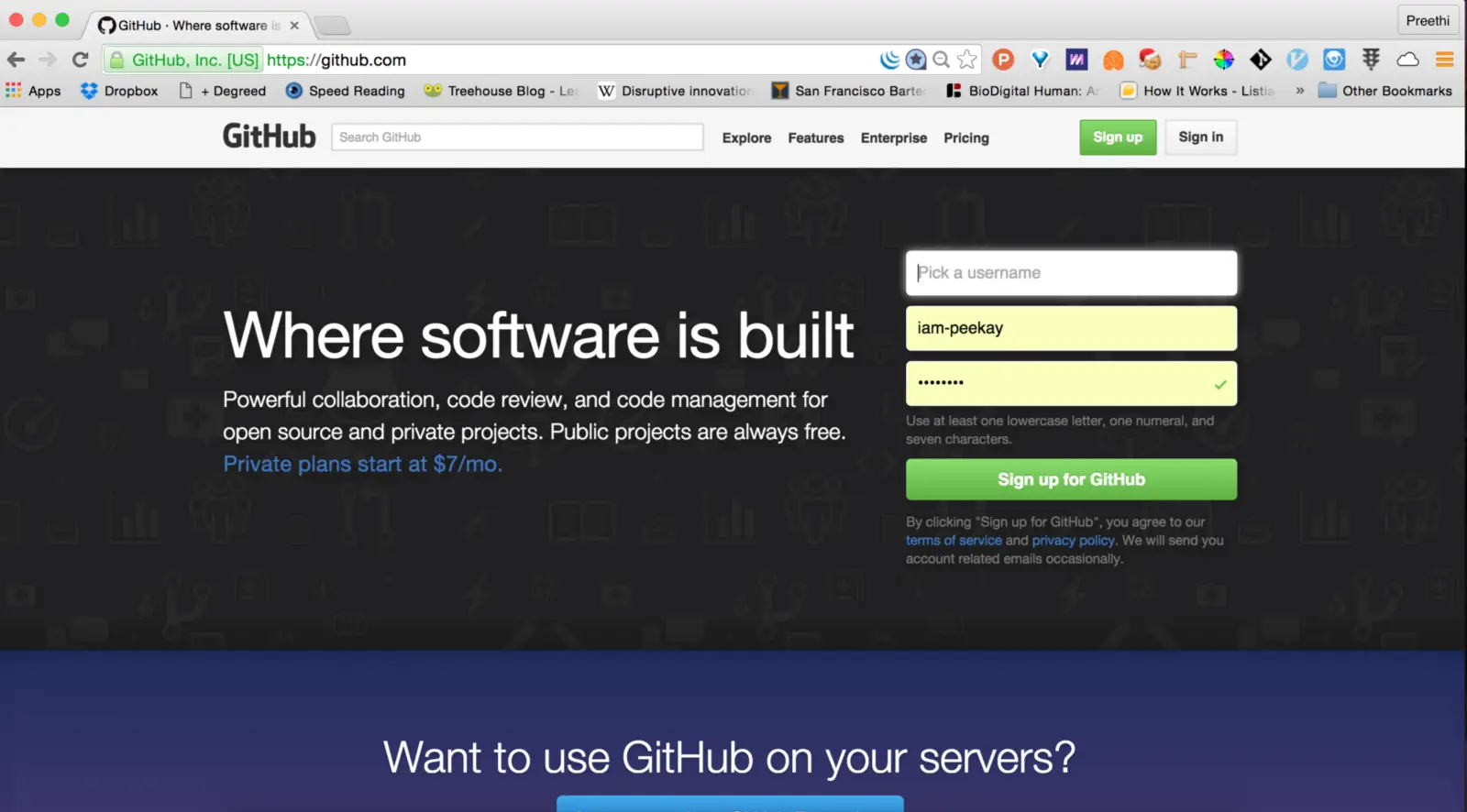The height and width of the screenshot is (812, 1467).
Task: Click the black diamond git extension
Action: pyautogui.click(x=1261, y=60)
